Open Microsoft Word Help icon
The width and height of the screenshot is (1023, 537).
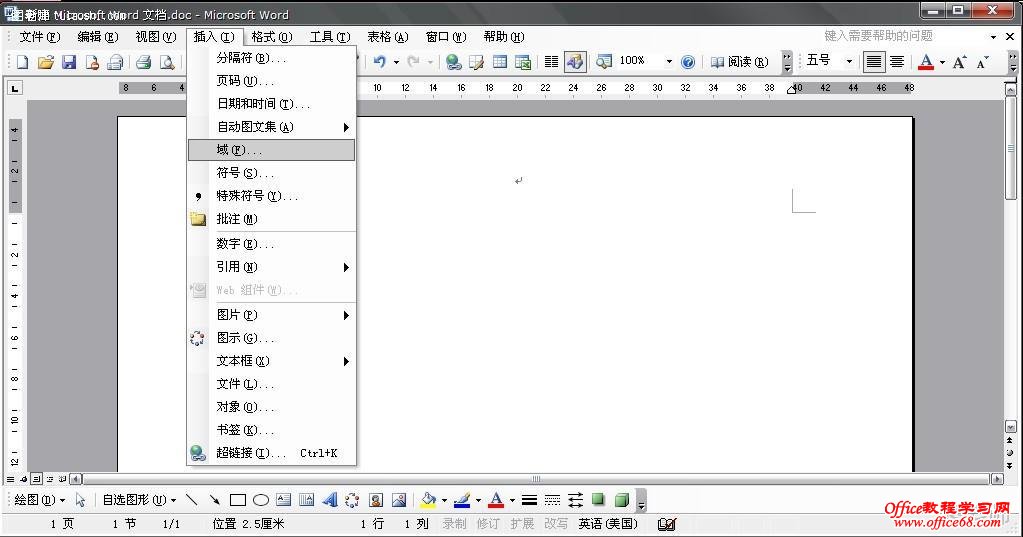point(688,62)
